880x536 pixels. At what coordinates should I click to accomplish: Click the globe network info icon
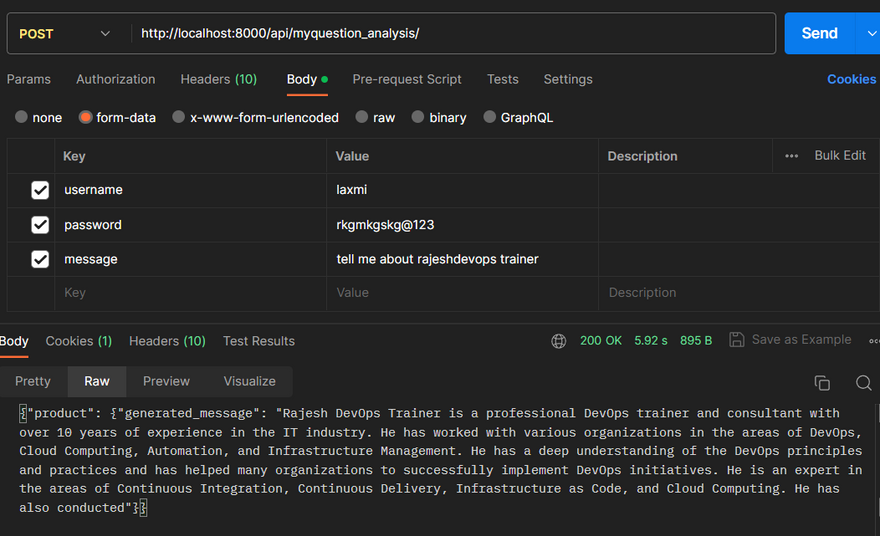pyautogui.click(x=559, y=341)
